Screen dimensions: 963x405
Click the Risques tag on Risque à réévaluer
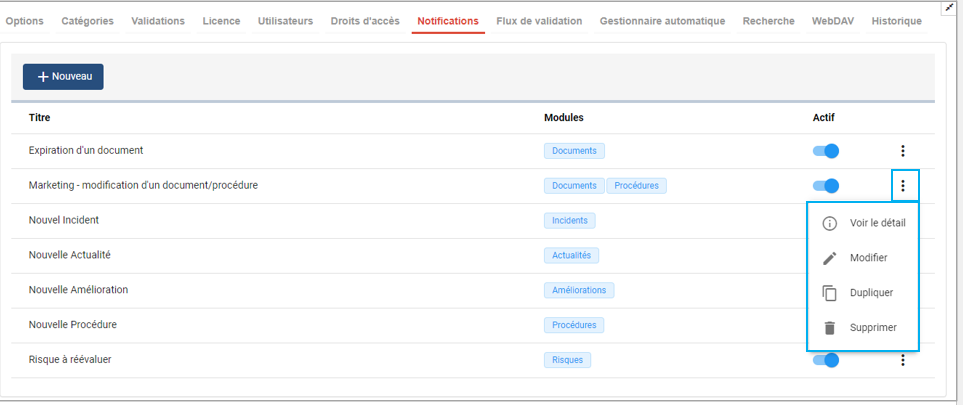point(567,360)
